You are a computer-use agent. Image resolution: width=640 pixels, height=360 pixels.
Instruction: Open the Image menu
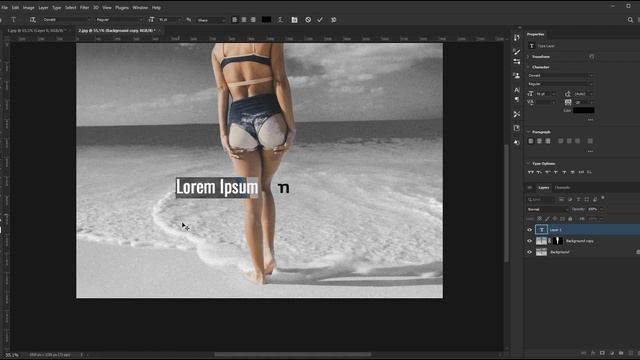tap(29, 7)
